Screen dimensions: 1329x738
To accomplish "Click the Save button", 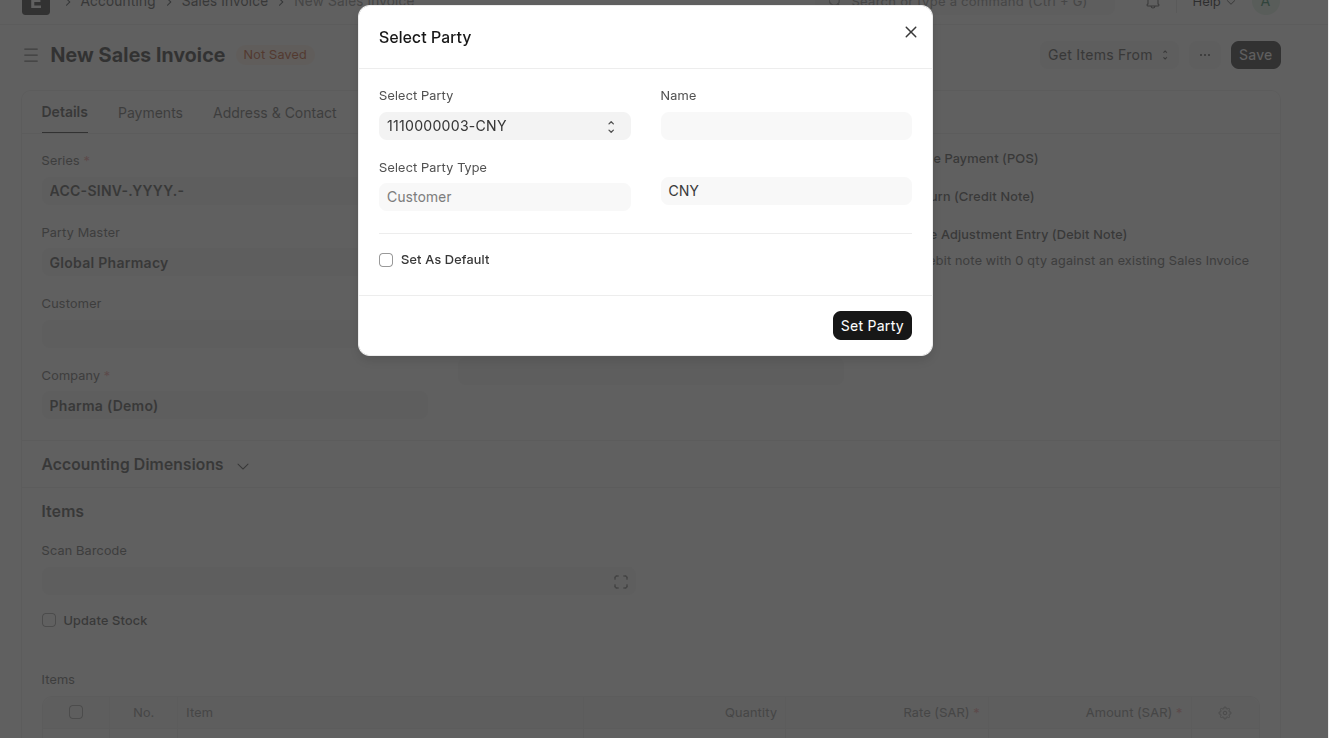I will coord(1254,55).
